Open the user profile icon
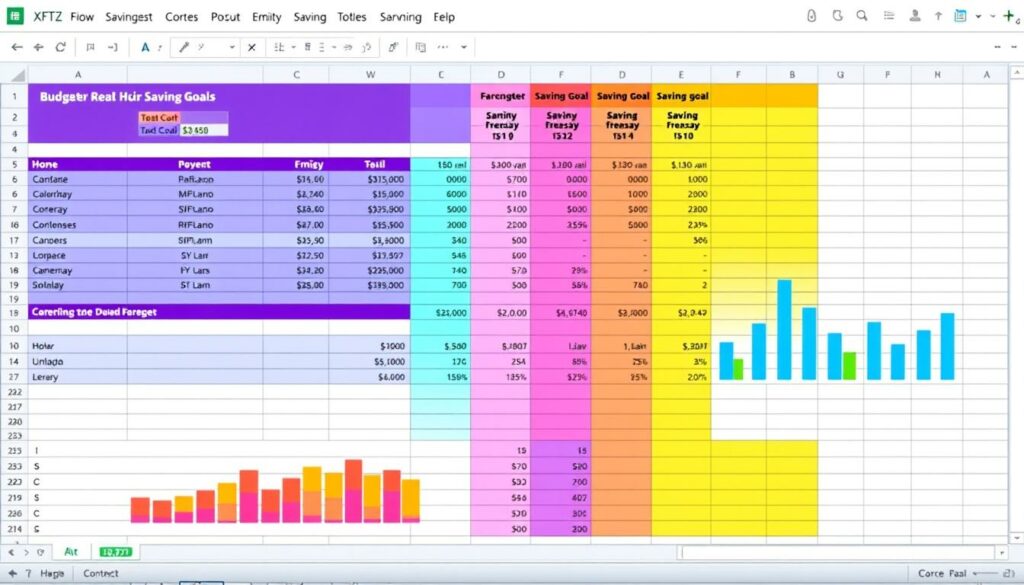The image size is (1024, 585). pos(915,16)
